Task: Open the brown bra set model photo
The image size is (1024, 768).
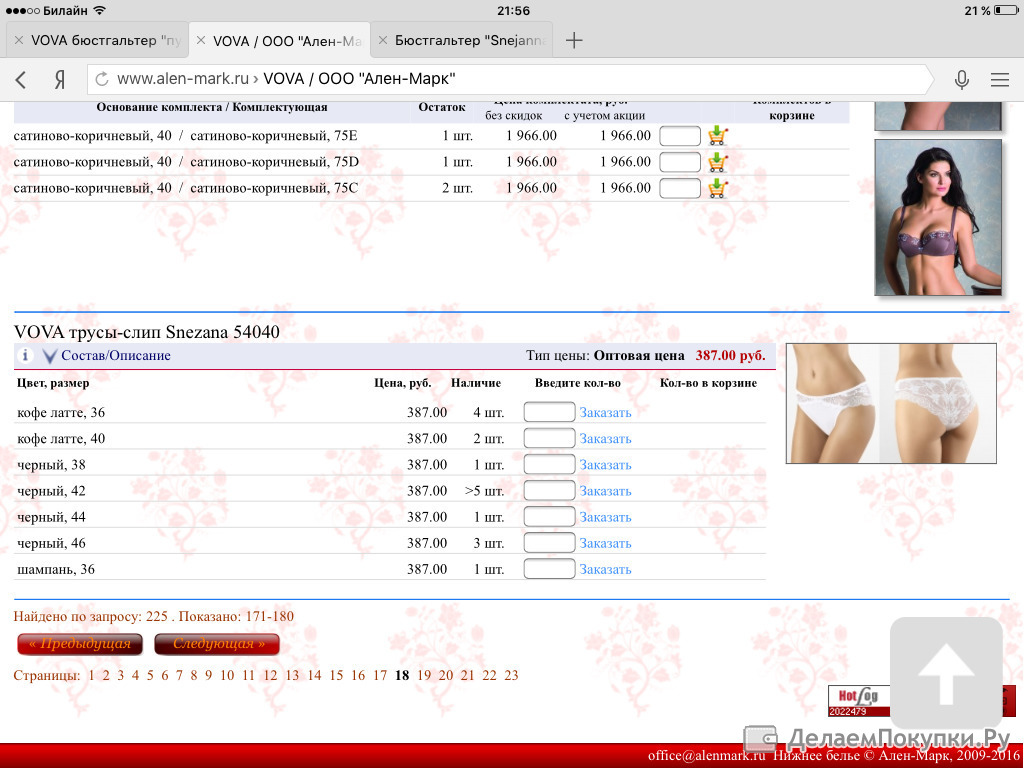Action: [938, 217]
